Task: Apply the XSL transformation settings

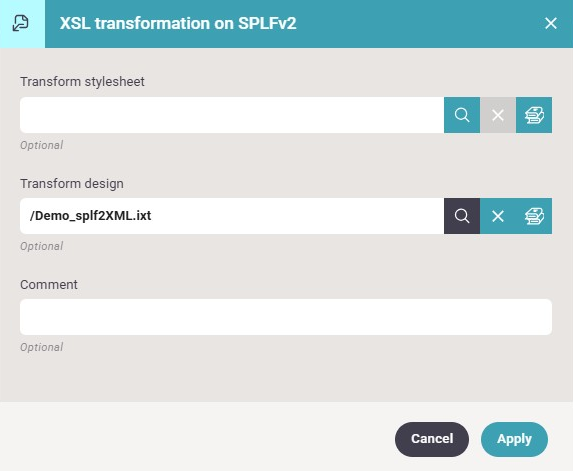Action: pos(514,439)
